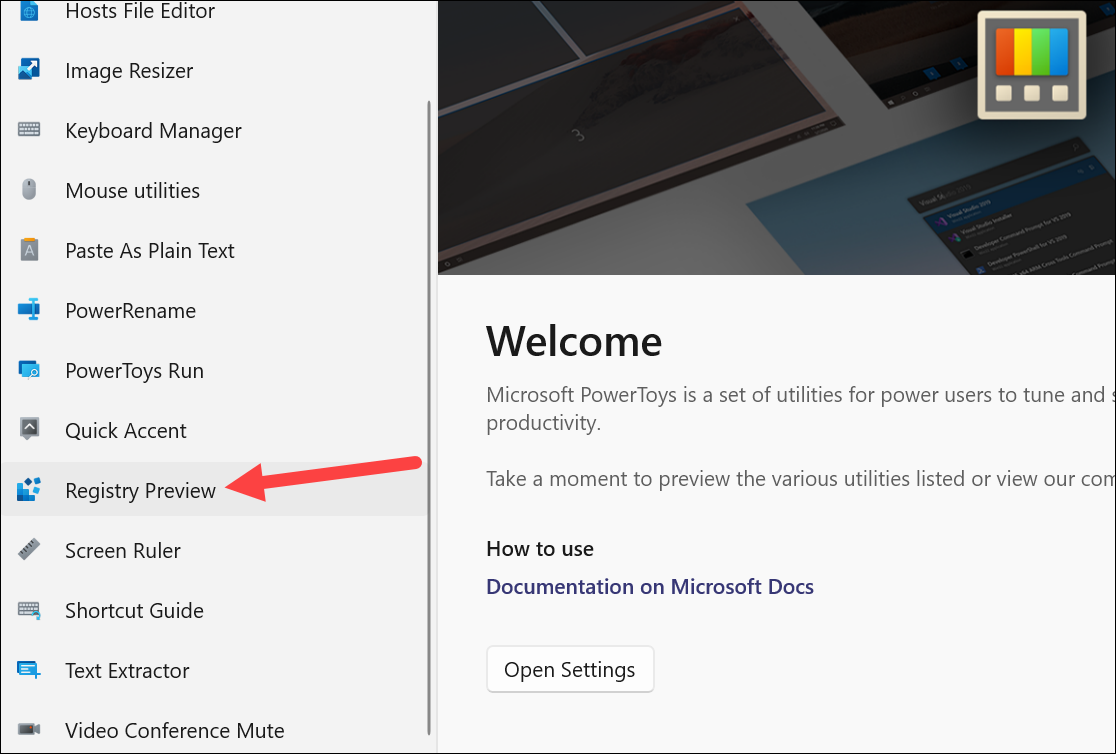Select Video Conference Mute label
1116x754 pixels.
point(174,731)
